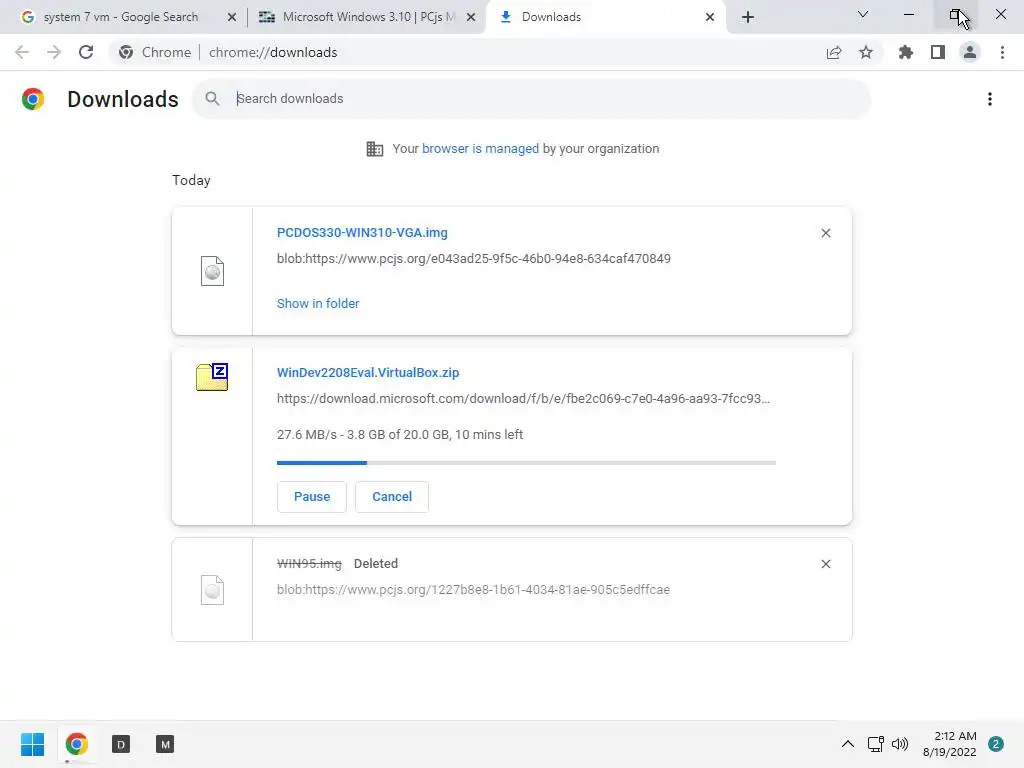Click the WinDev2208Eval download progress bar
The image size is (1024, 768).
point(526,462)
